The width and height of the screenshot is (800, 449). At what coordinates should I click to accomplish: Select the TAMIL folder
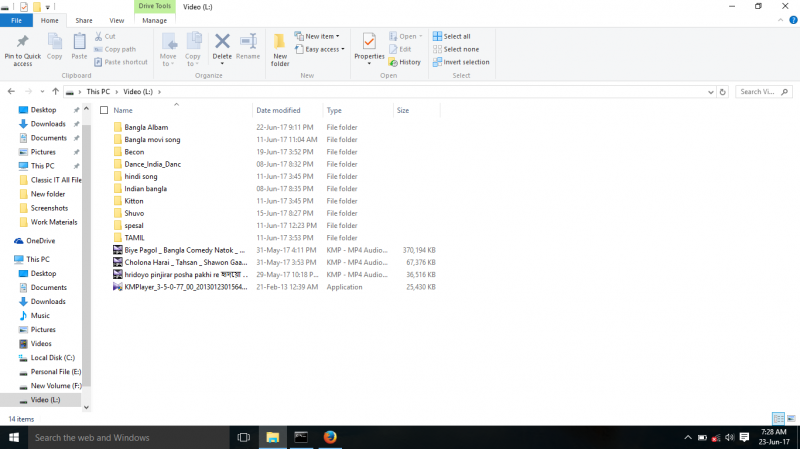134,238
